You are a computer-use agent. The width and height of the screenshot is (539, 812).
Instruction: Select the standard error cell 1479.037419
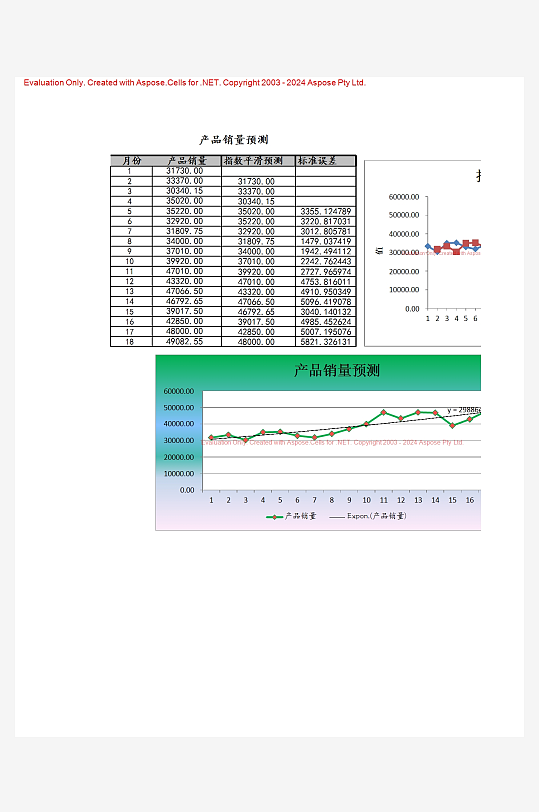326,241
